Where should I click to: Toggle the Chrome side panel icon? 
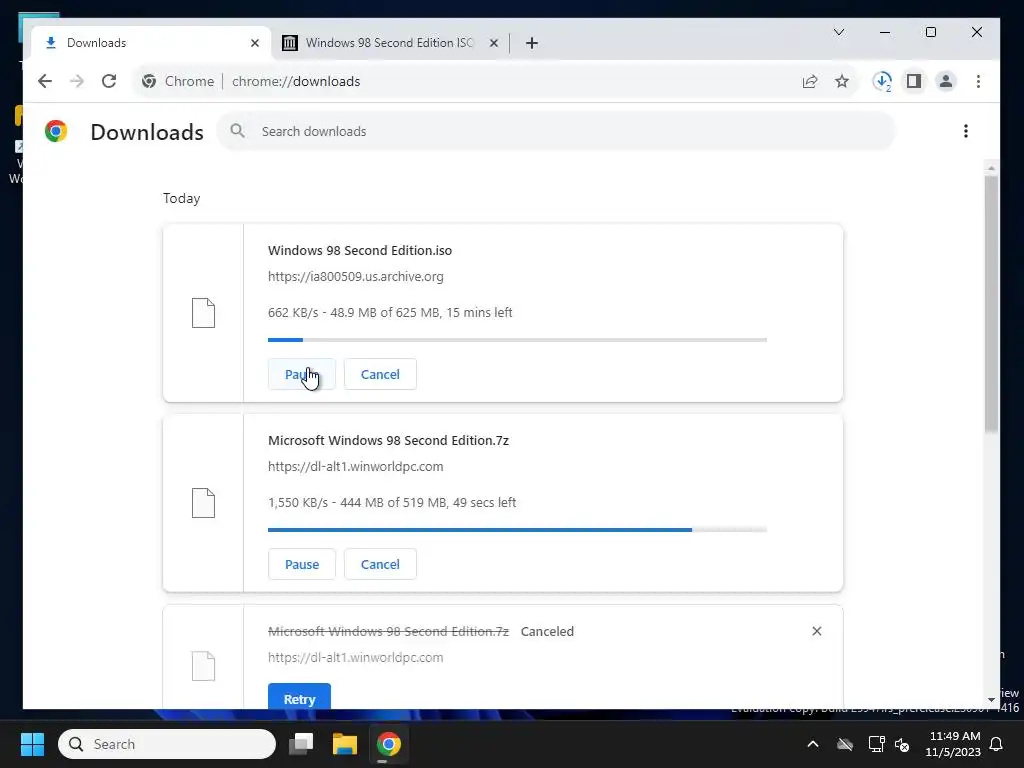914,81
